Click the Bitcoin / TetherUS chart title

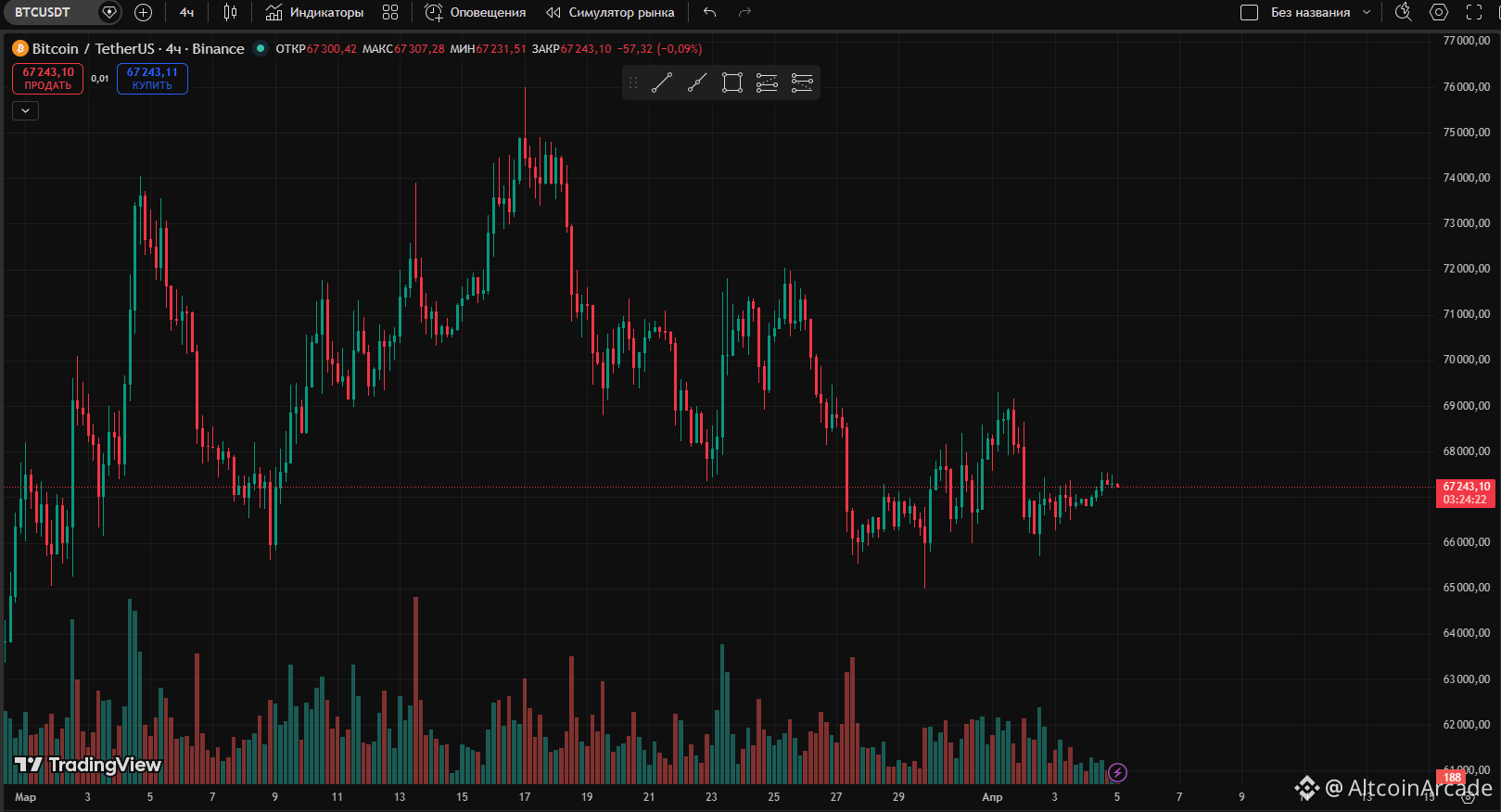point(138,48)
